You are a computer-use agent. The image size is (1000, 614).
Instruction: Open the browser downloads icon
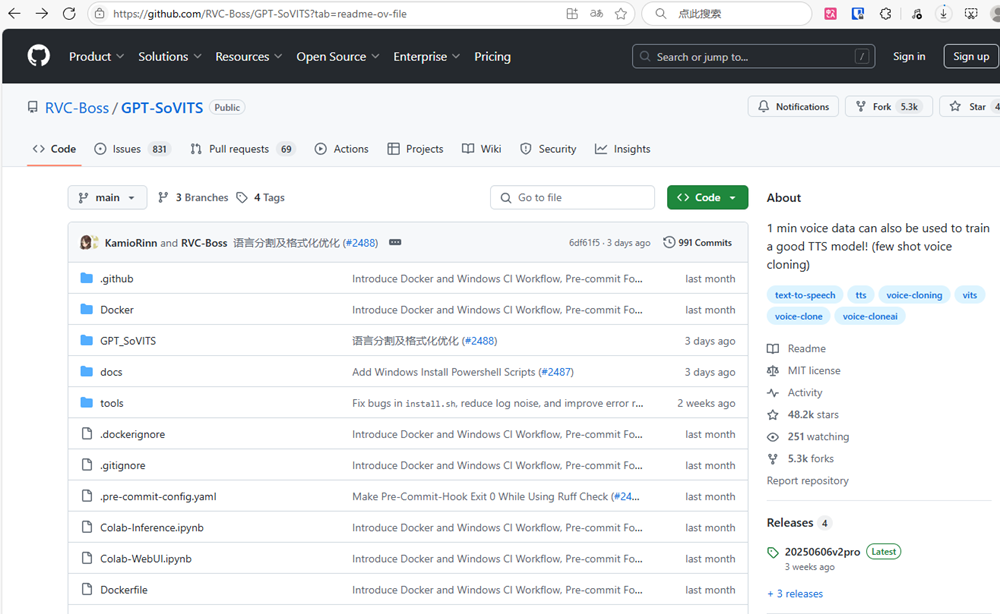click(x=943, y=13)
